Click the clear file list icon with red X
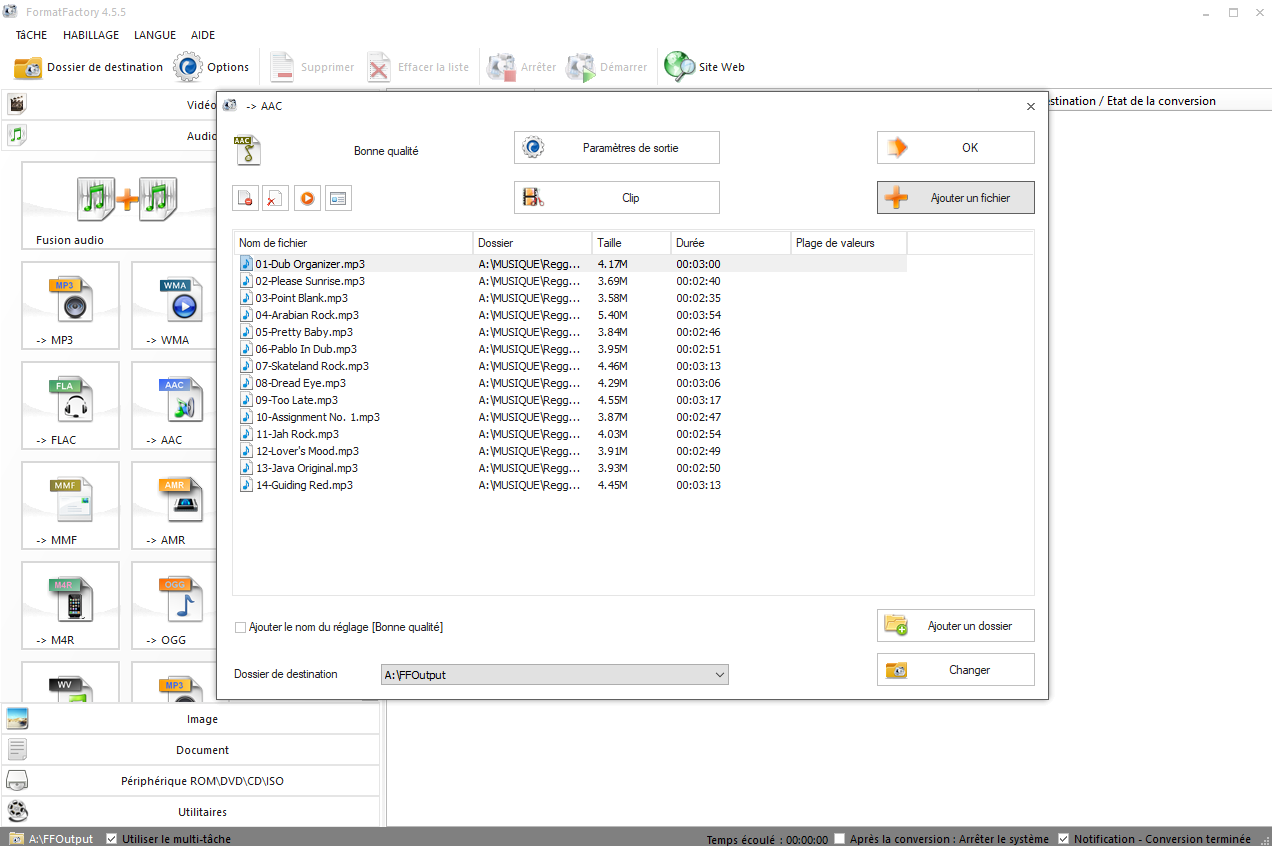Image resolution: width=1272 pixels, height=846 pixels. click(276, 198)
